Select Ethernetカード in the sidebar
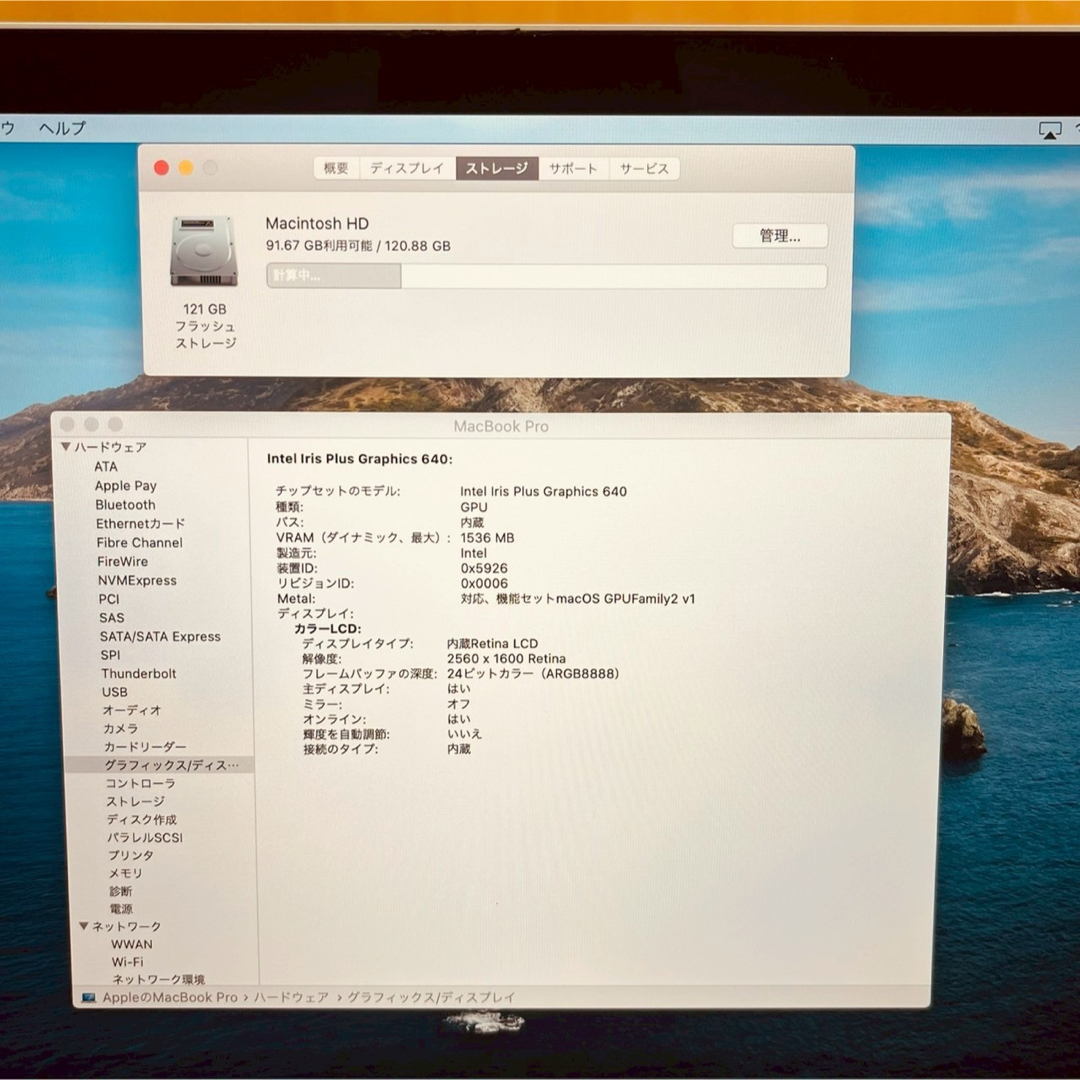The image size is (1080, 1080). pos(141,524)
